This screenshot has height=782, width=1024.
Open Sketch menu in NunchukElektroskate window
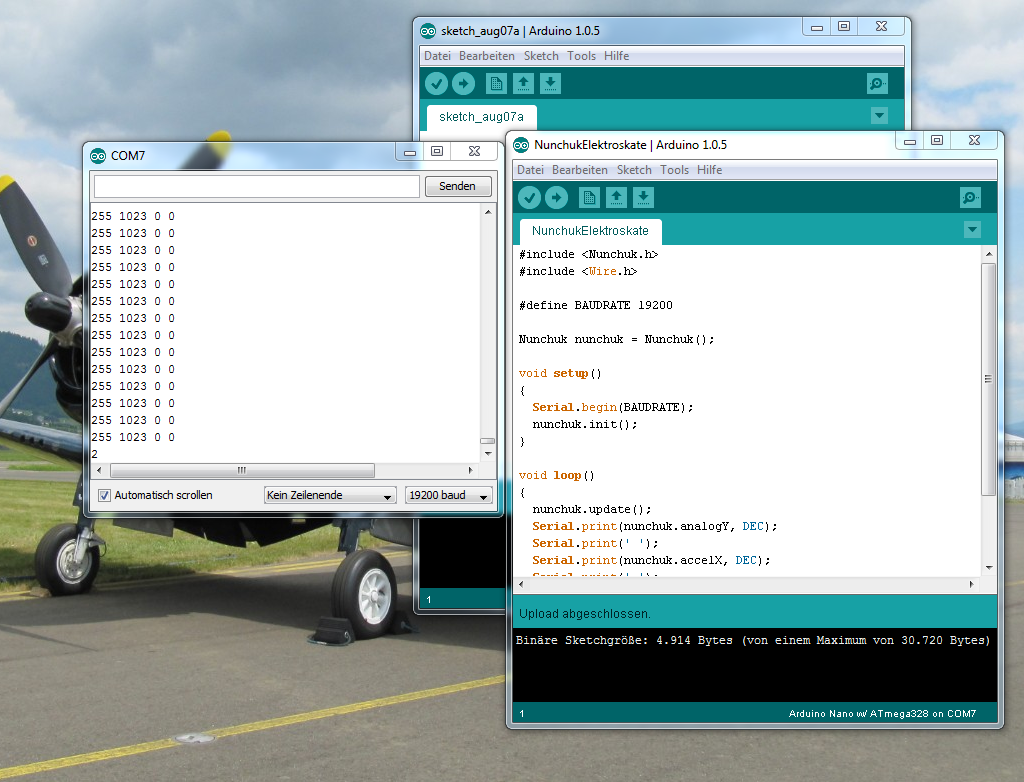tap(634, 170)
